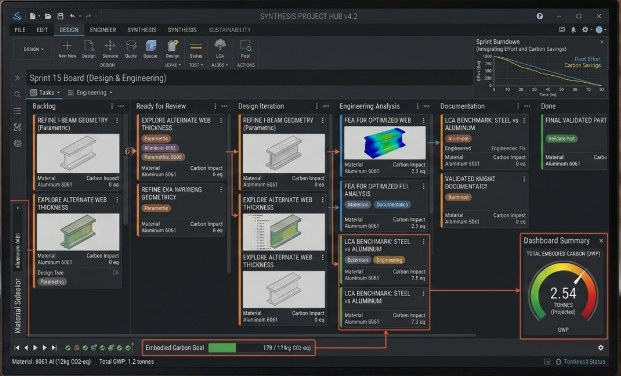Switch to the SUSTAINABILITY ribbon tab
This screenshot has width=621, height=376.
[x=230, y=30]
